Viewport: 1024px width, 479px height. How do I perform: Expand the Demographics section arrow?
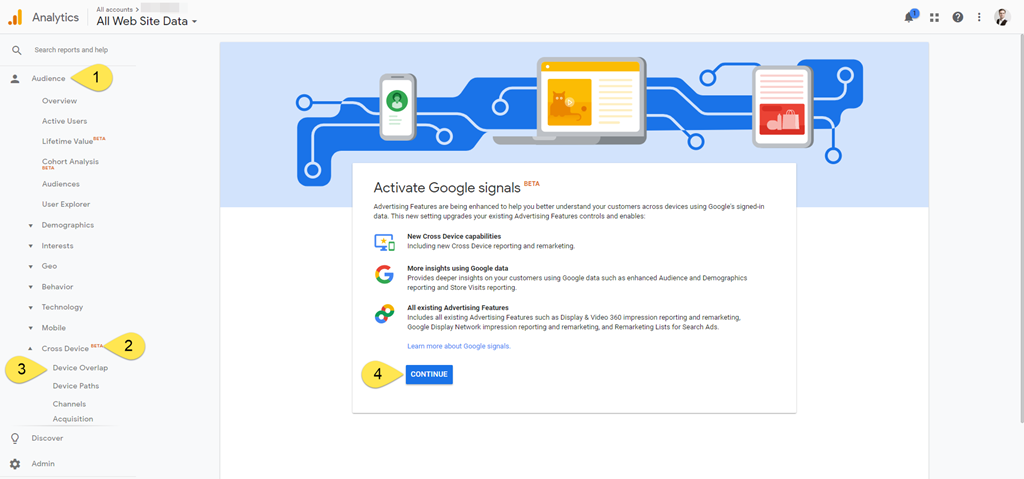tap(30, 225)
